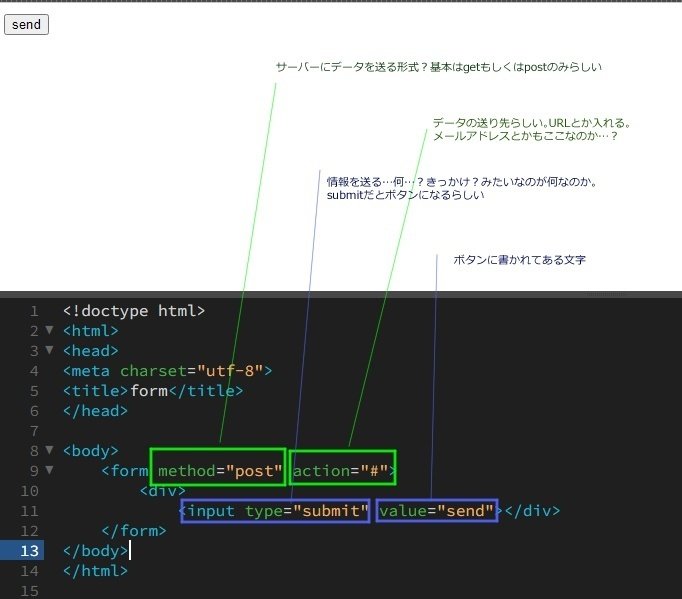This screenshot has width=682, height=599.
Task: Click the <html> opening tag on line 2
Action: click(x=90, y=331)
